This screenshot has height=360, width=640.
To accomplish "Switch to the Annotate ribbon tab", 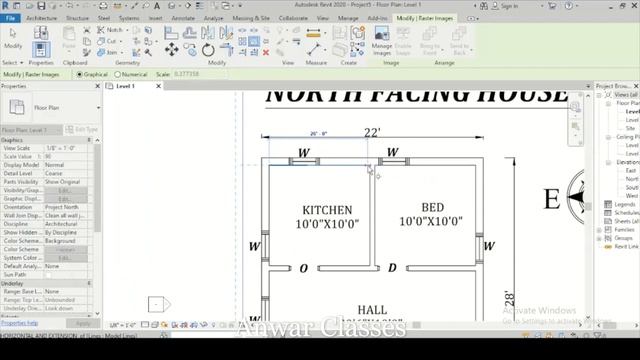I will coord(183,18).
